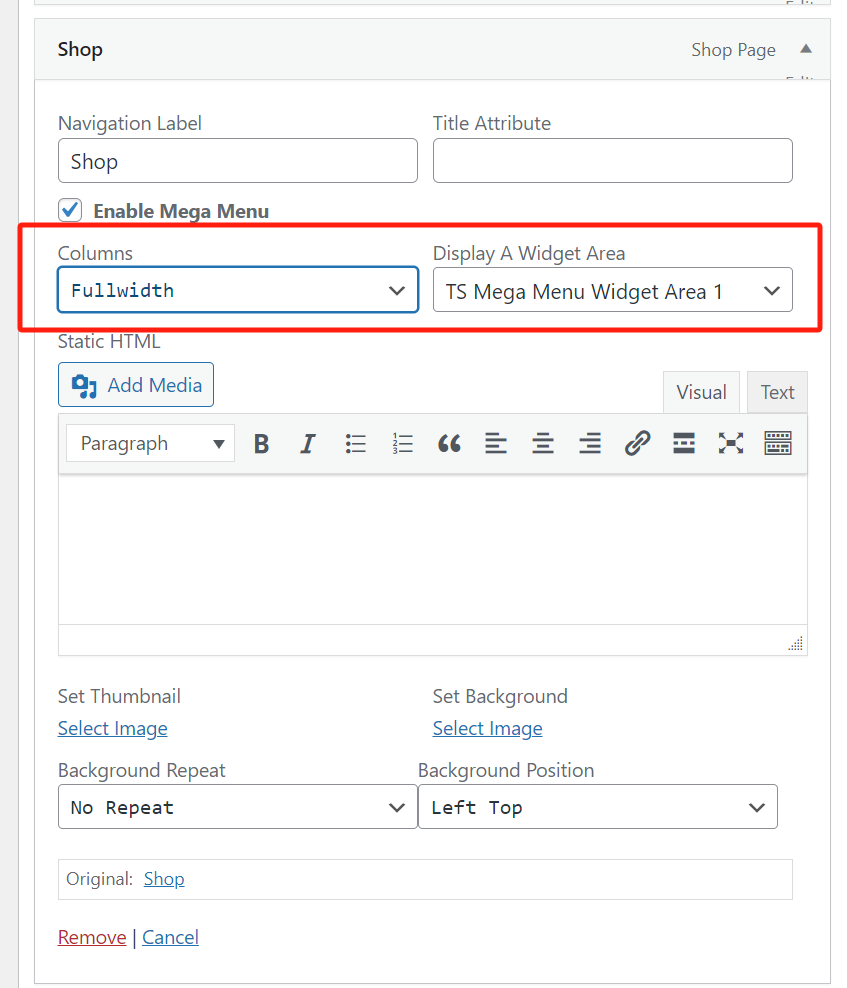Enter fullscreen editor mode

click(731, 444)
